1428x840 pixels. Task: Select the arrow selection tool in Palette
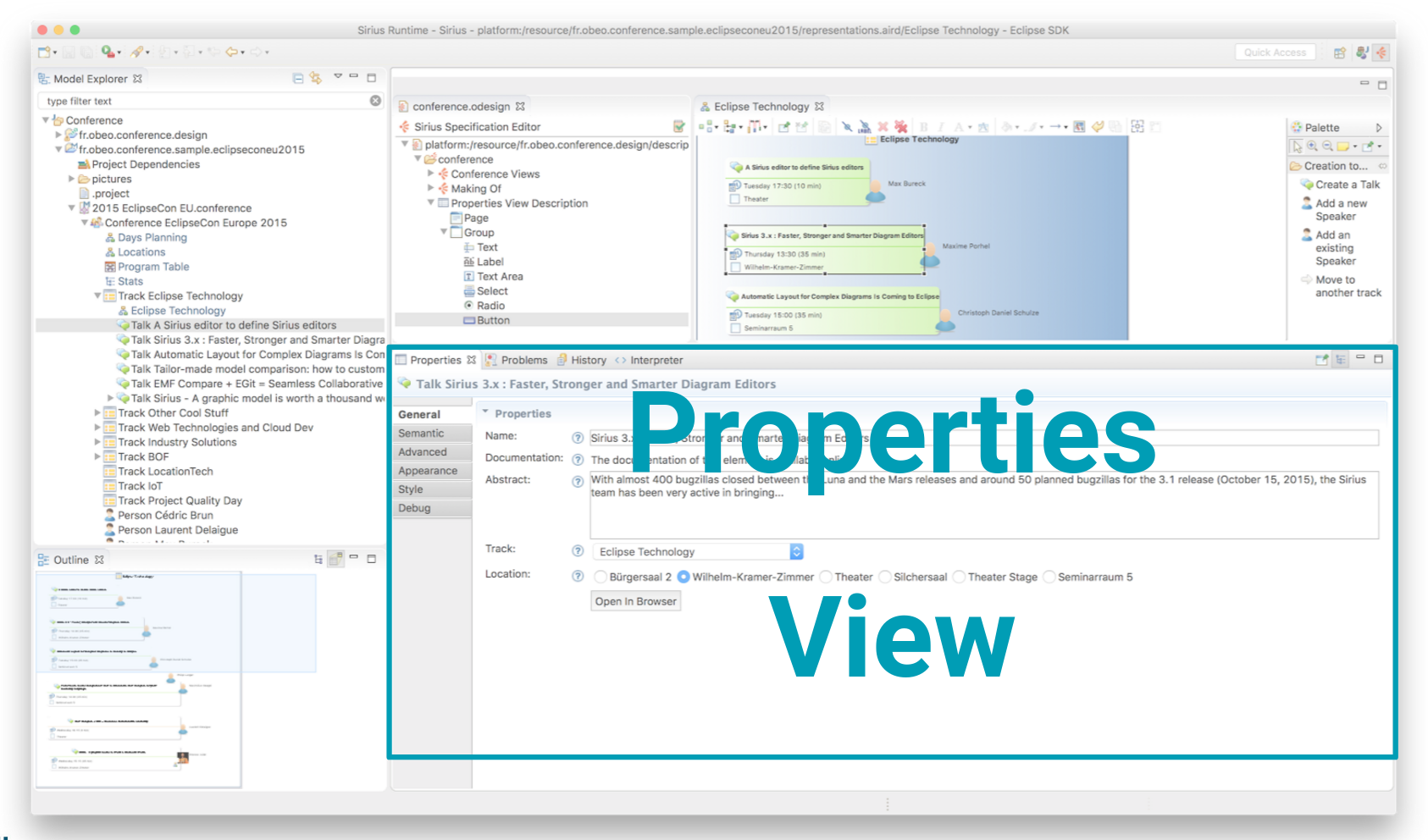tap(1297, 146)
